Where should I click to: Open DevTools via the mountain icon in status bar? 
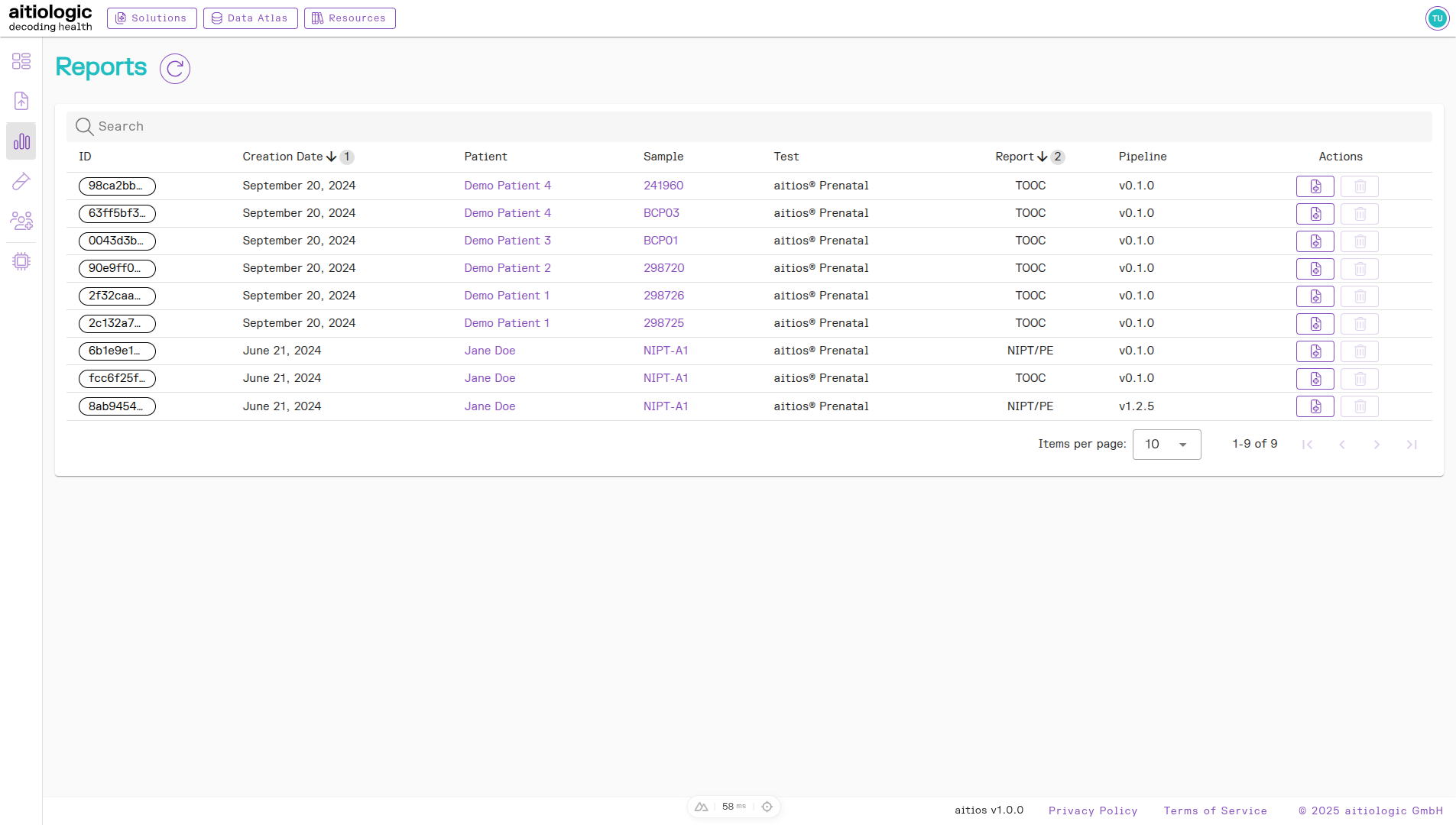702,806
